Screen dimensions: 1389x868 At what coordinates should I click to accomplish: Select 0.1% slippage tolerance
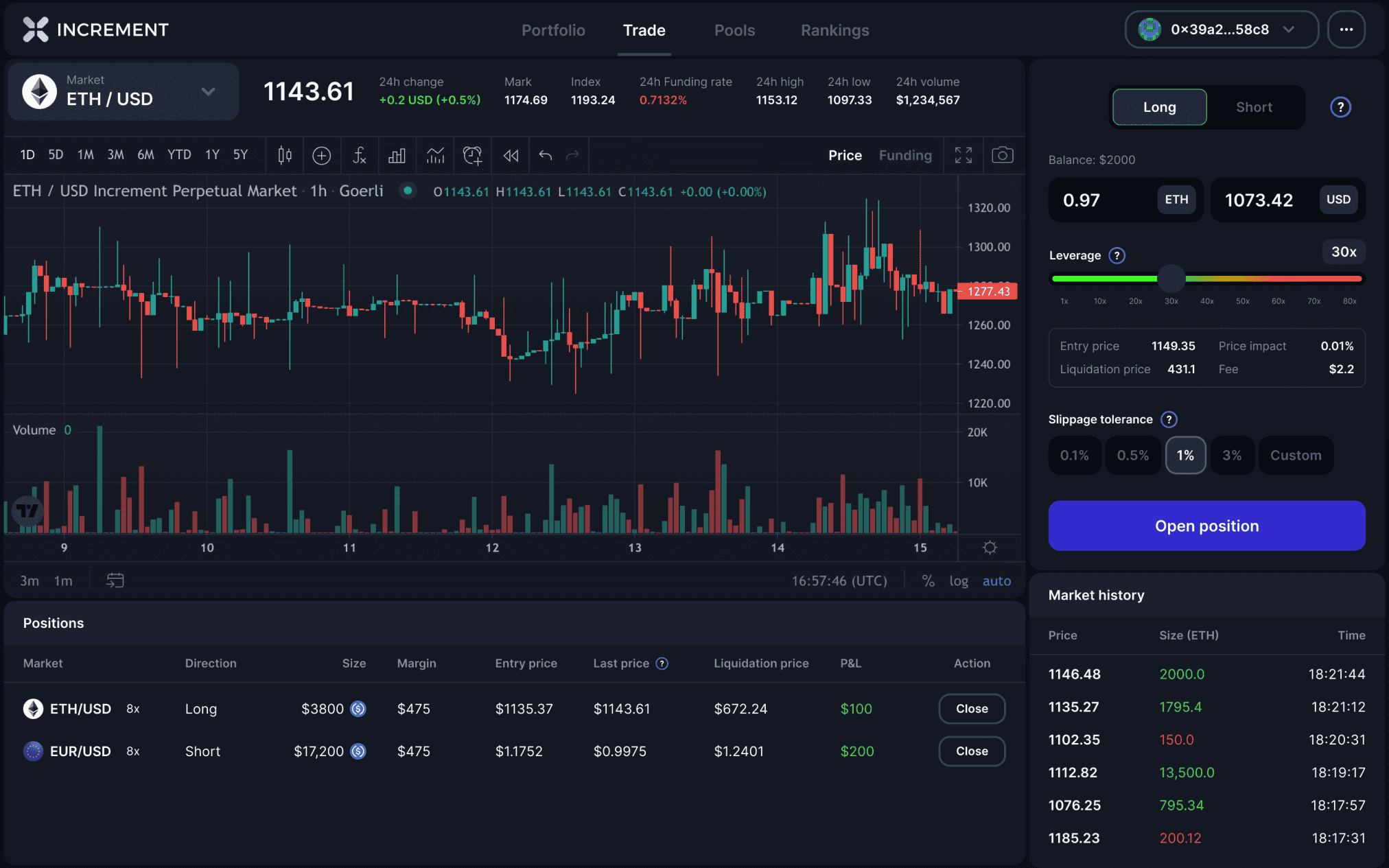point(1075,455)
